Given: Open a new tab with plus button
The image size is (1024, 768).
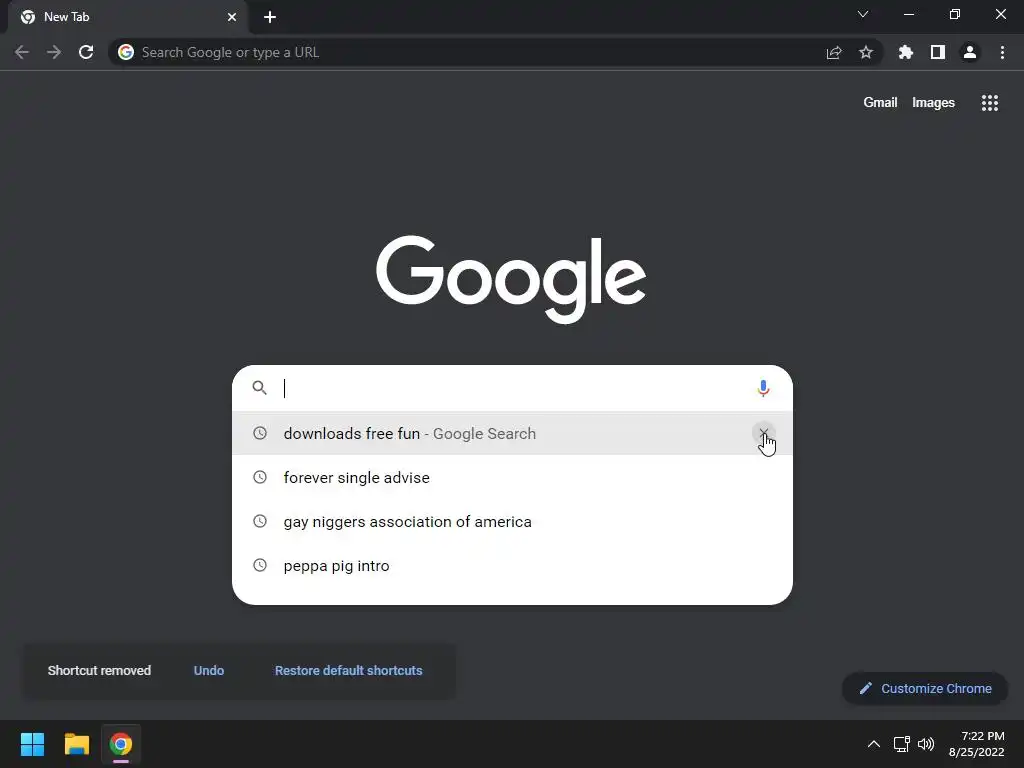Looking at the screenshot, I should point(270,17).
